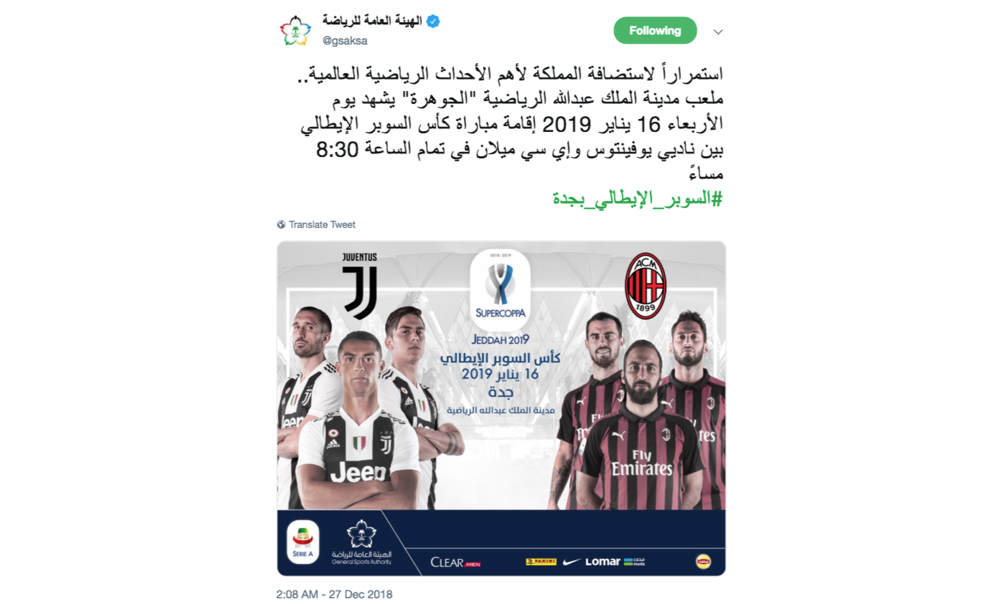Click the Arabic tweet text body

[x=512, y=123]
